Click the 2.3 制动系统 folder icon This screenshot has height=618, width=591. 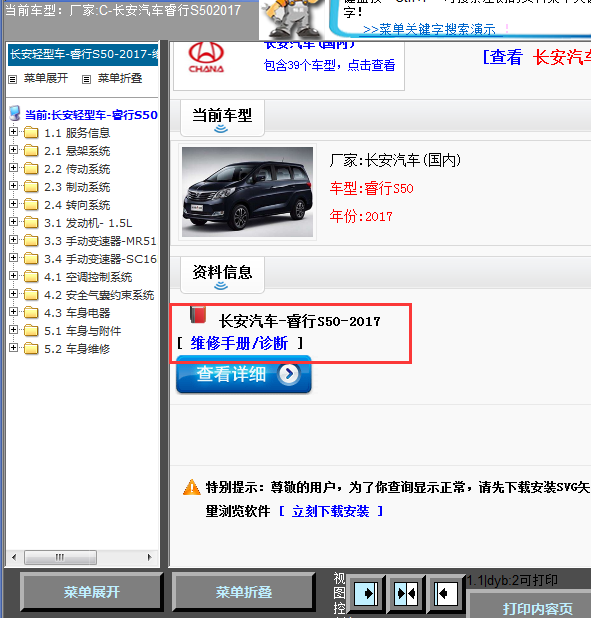coord(31,187)
